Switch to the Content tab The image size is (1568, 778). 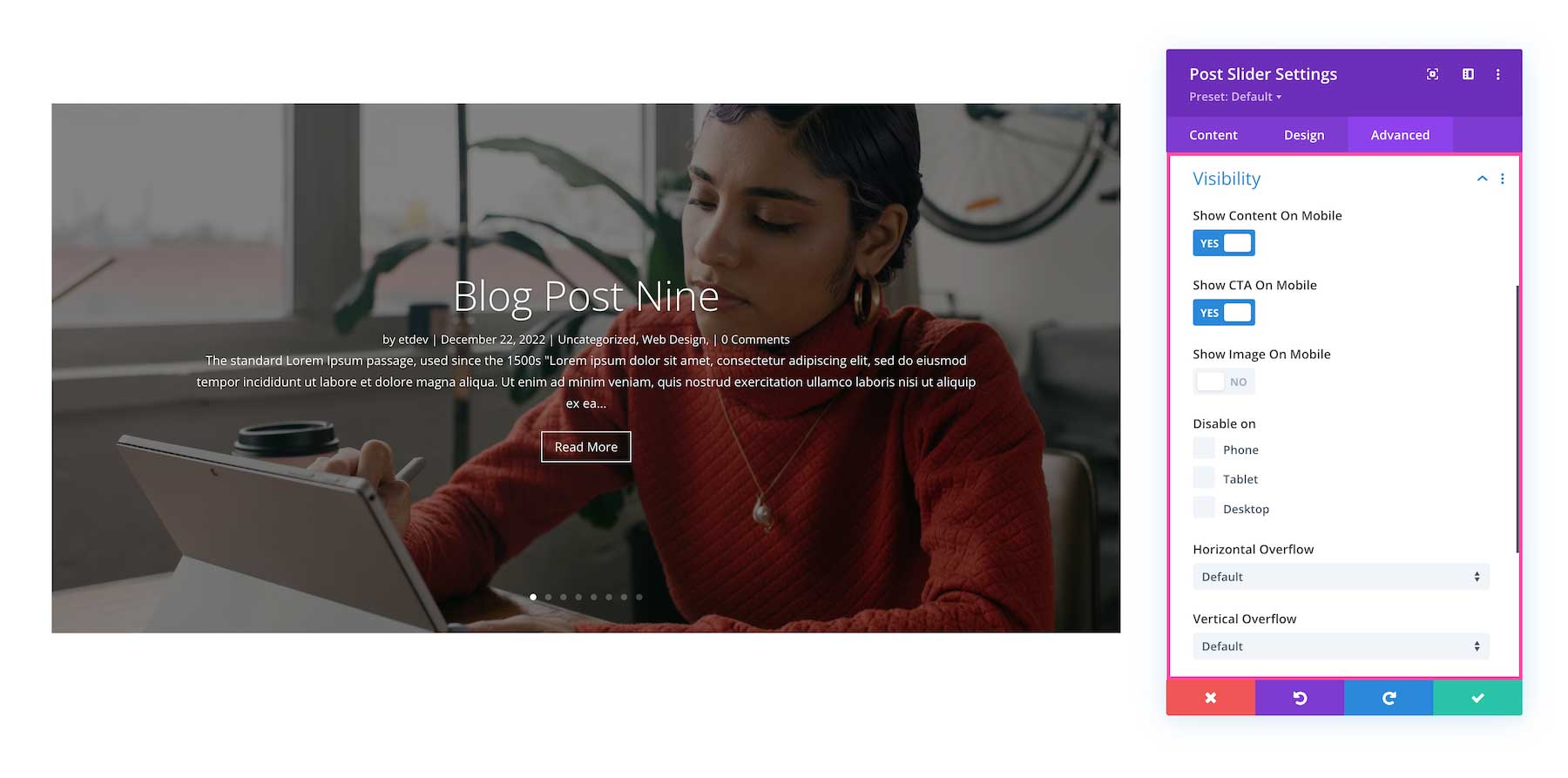(x=1213, y=135)
